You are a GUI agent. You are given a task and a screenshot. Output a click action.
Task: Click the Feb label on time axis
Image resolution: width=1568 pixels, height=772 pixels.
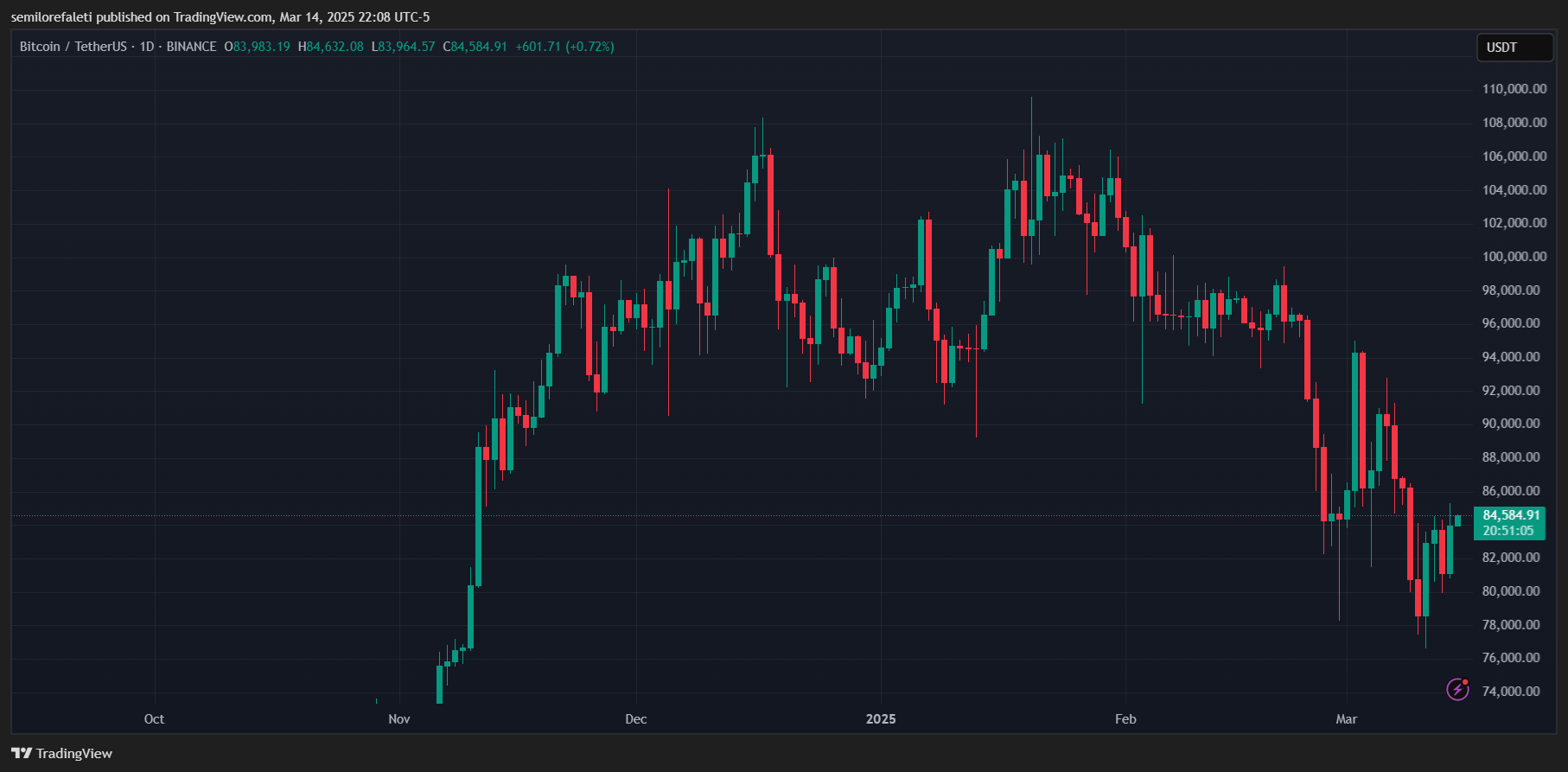coord(1125,719)
